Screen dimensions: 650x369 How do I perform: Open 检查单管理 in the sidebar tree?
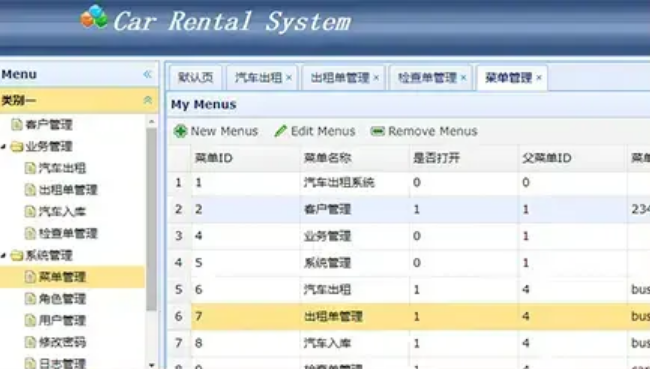coord(68,233)
